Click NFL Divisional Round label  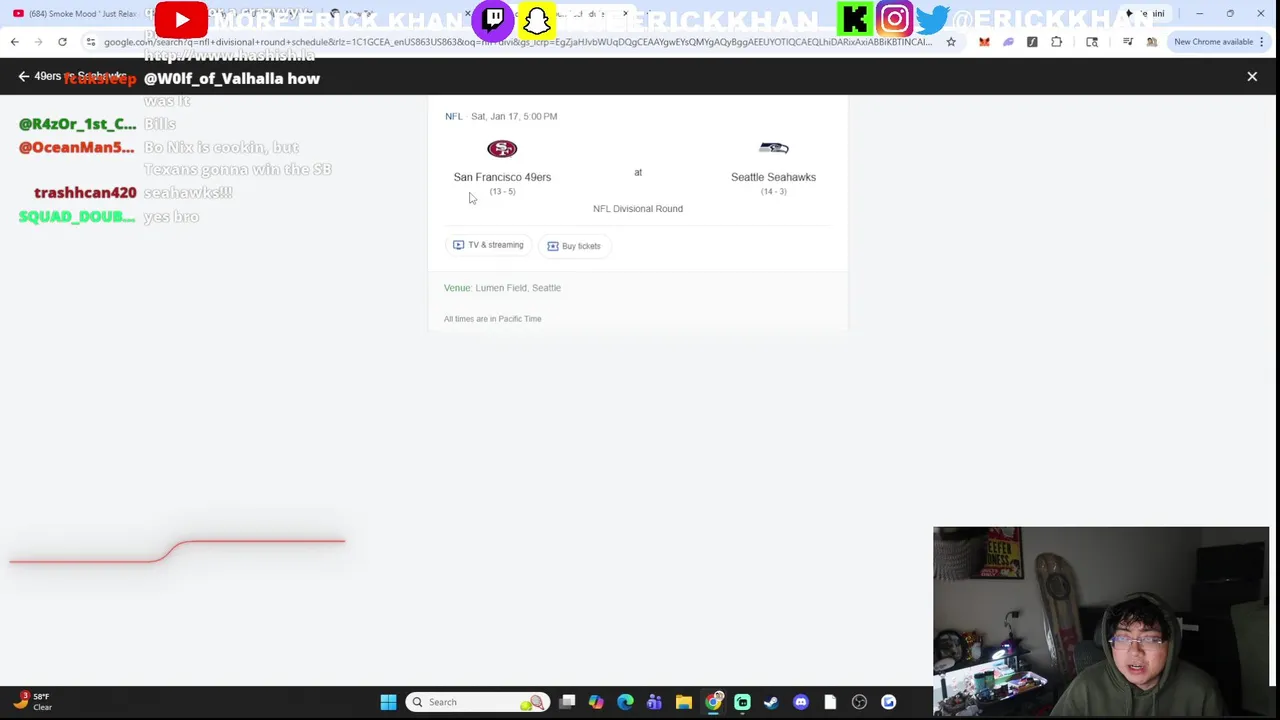(x=638, y=209)
